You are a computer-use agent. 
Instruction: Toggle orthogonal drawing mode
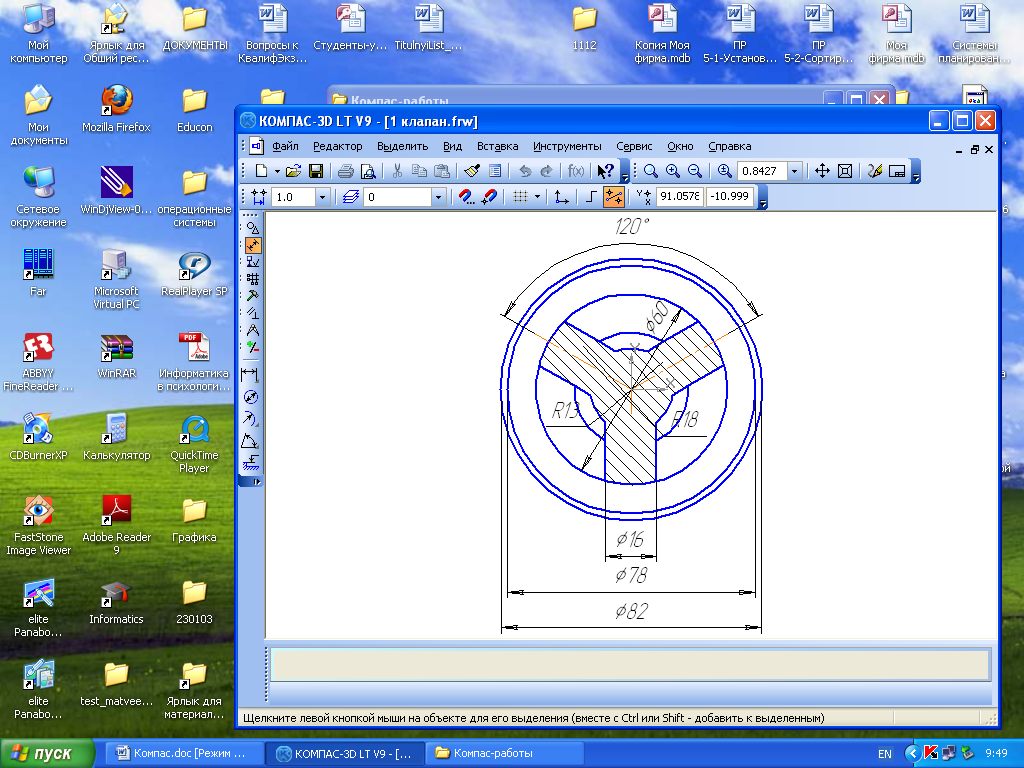coord(591,197)
